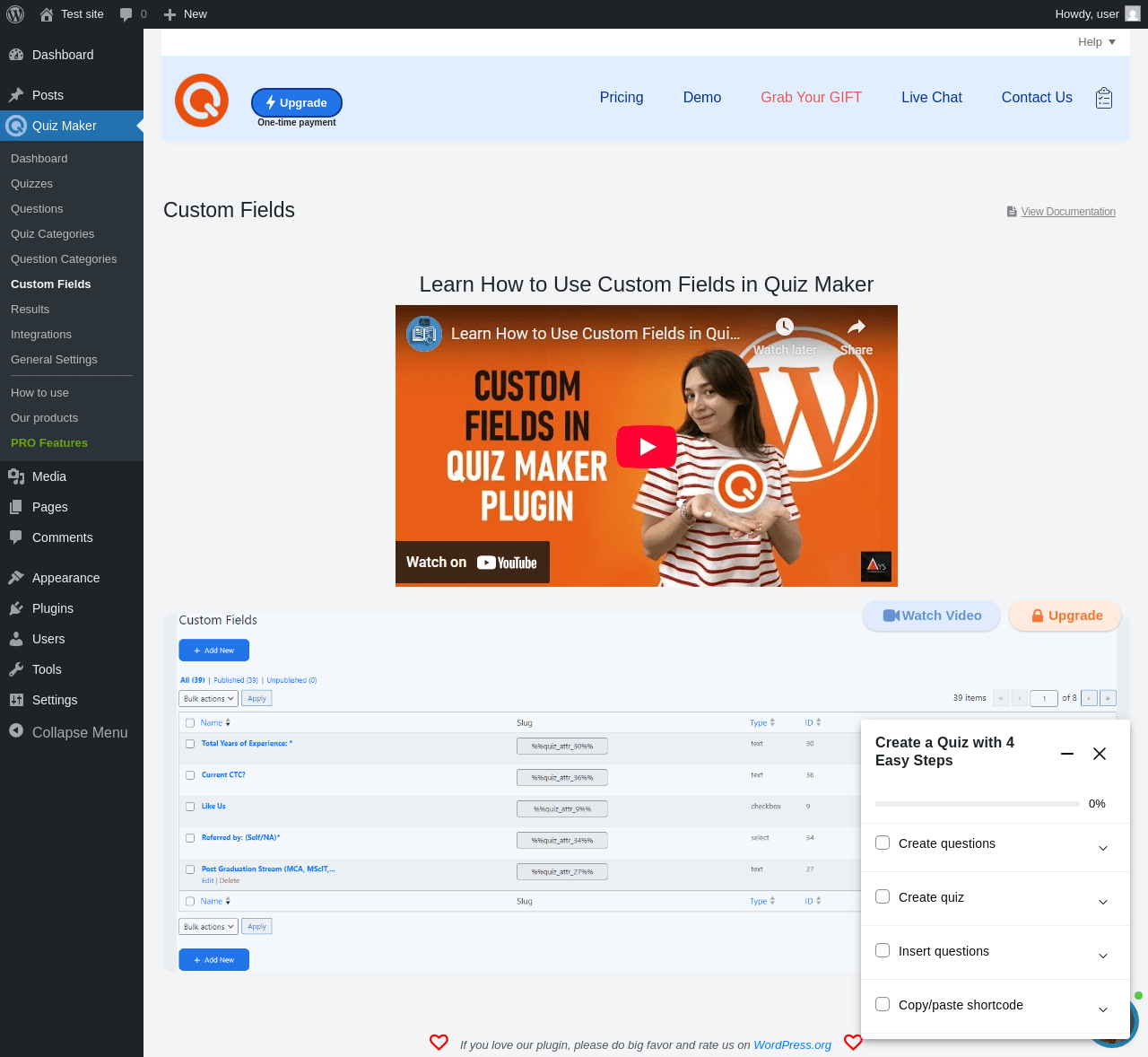Screen dimensions: 1148x1057
Task: Minimize the Create a Quiz panel
Action: point(1067,754)
